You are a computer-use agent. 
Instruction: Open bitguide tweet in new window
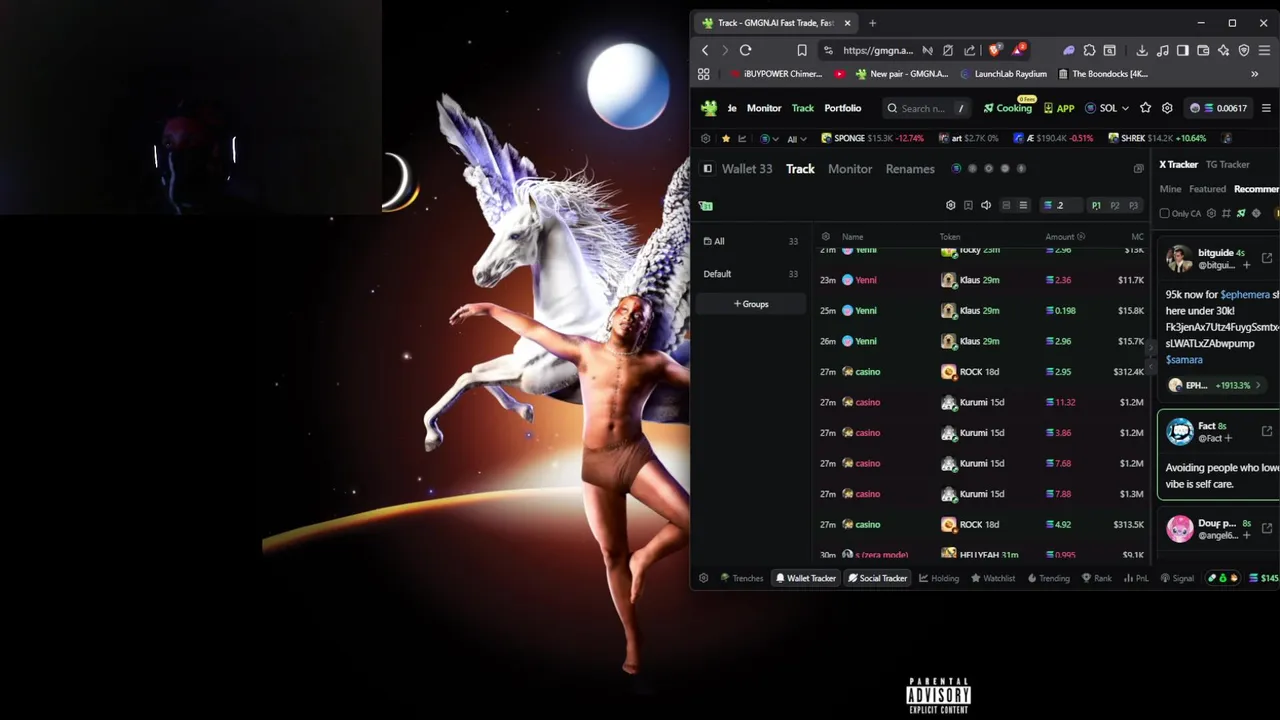1267,258
